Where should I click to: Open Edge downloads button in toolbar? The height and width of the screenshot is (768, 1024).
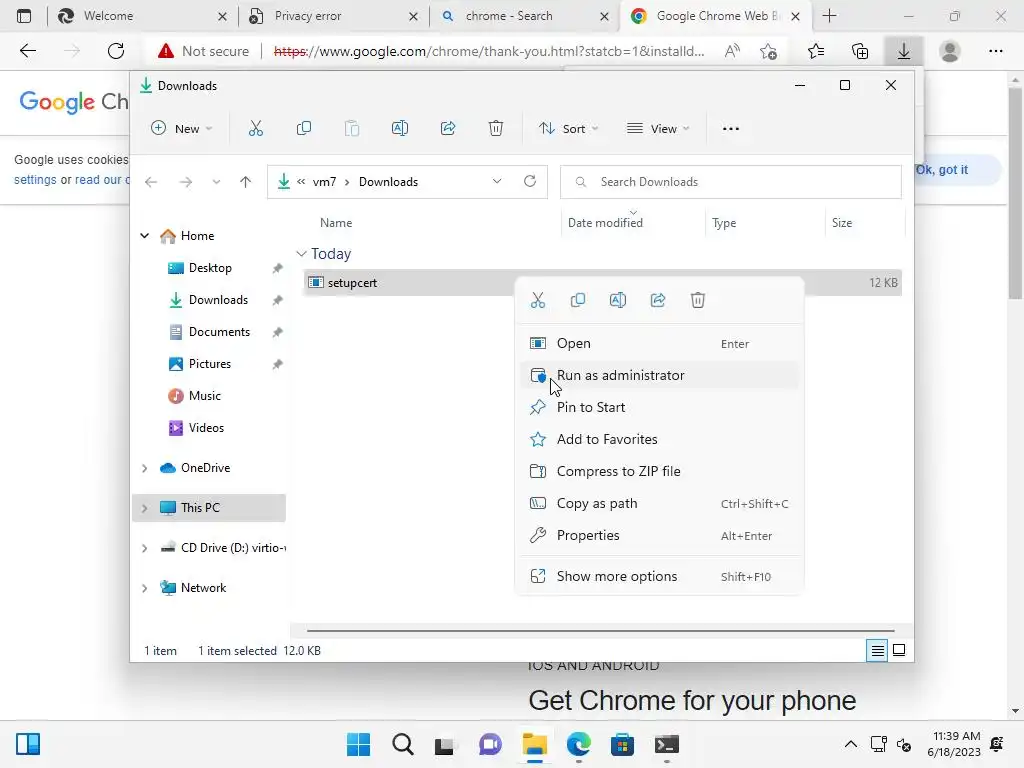pyautogui.click(x=904, y=51)
